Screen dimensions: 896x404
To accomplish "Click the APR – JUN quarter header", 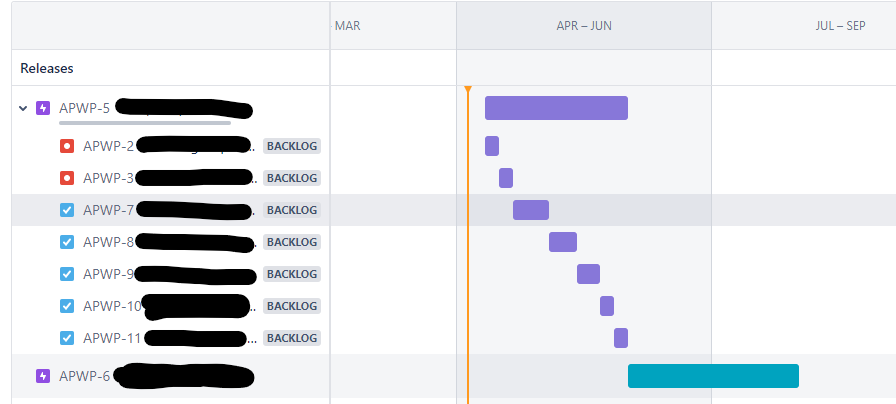I will click(x=584, y=26).
